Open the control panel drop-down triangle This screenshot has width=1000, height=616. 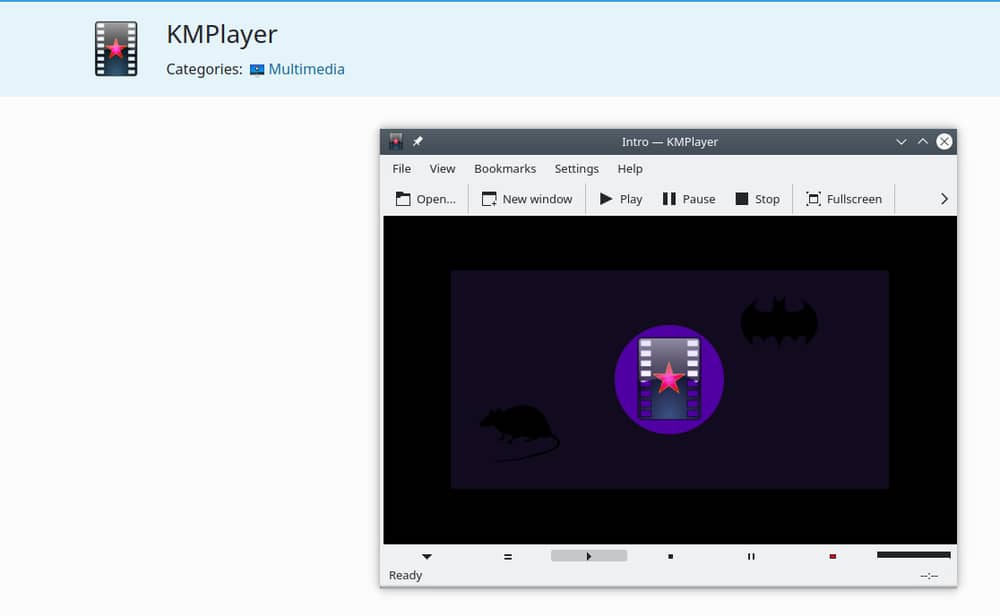click(x=427, y=557)
